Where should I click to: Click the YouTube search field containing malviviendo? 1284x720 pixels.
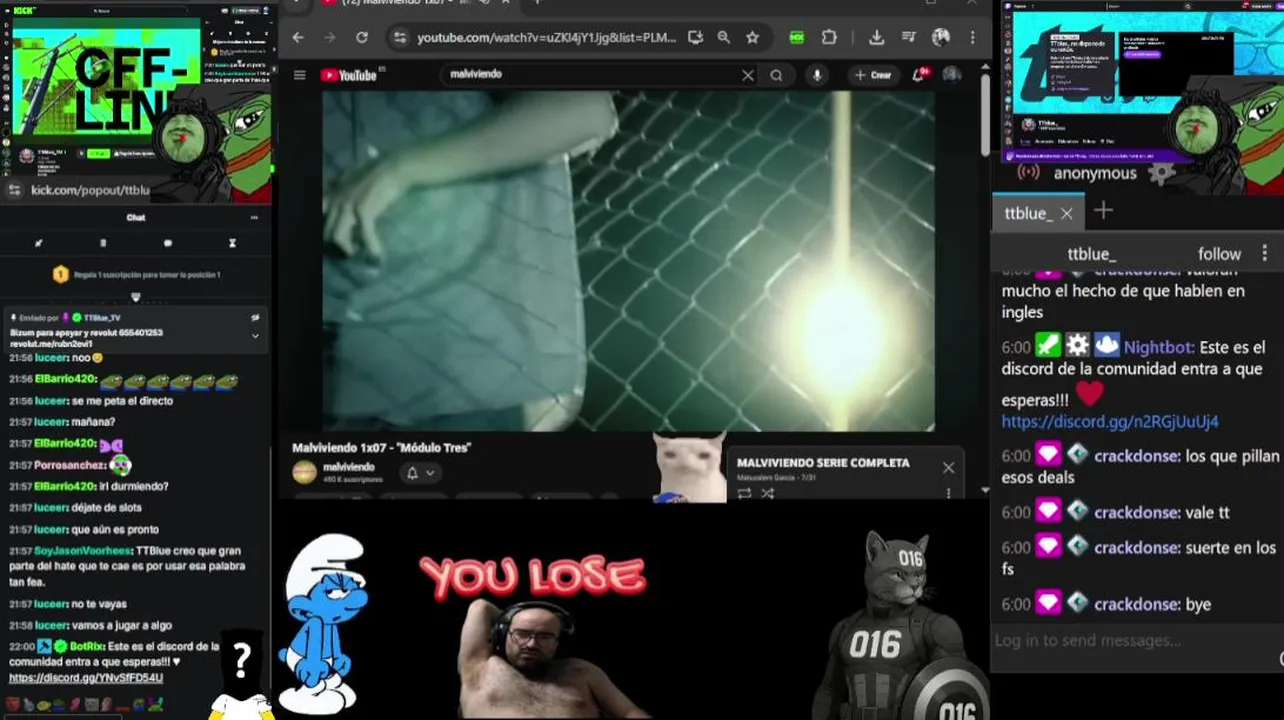[x=590, y=75]
